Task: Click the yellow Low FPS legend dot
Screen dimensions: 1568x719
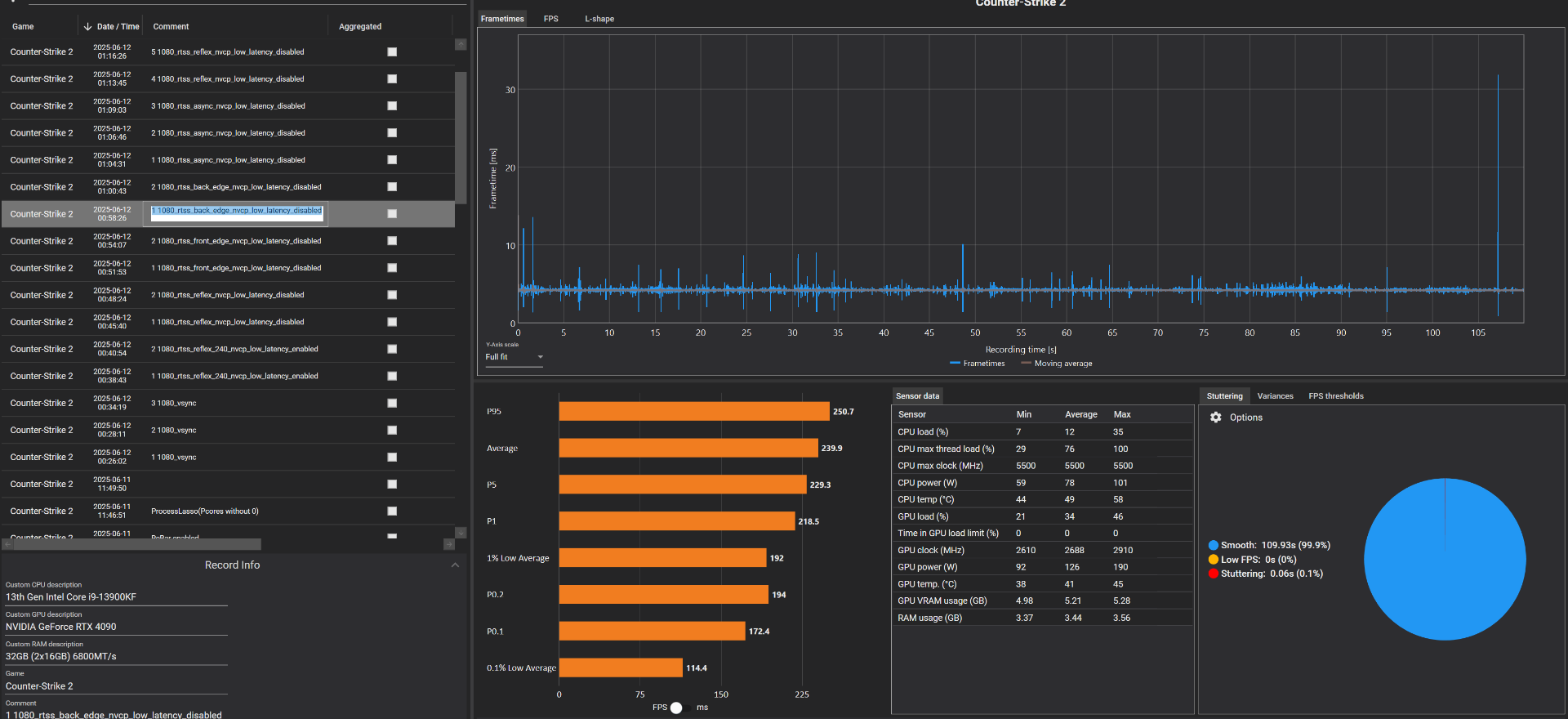Action: (x=1213, y=560)
